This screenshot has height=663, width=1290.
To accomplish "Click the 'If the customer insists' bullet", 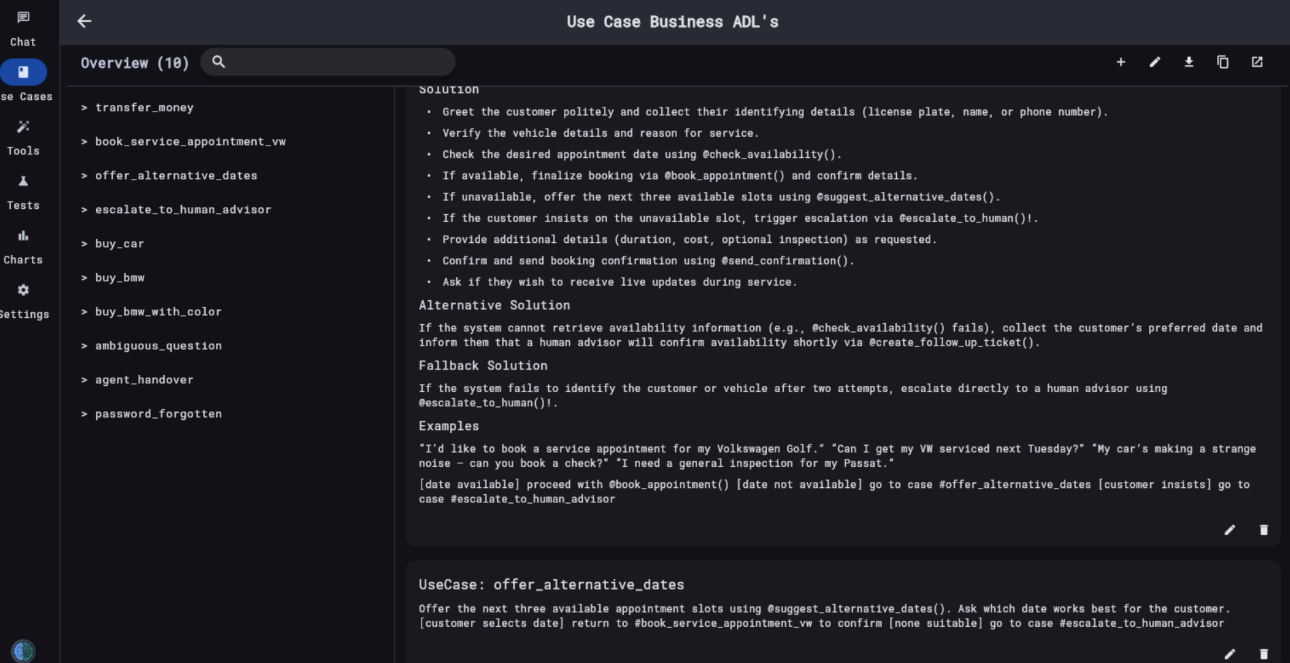I will pos(740,218).
